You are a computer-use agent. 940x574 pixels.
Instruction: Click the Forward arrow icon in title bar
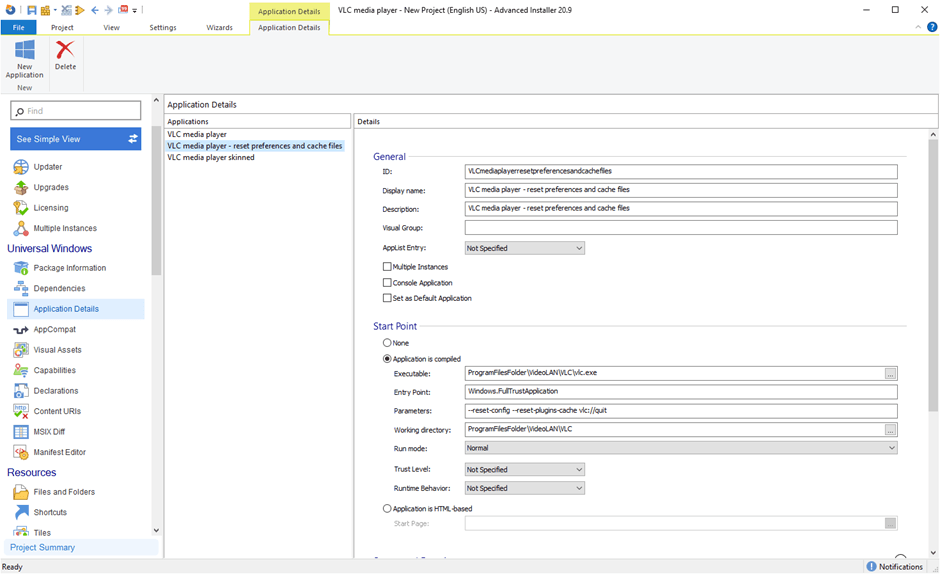tap(109, 10)
